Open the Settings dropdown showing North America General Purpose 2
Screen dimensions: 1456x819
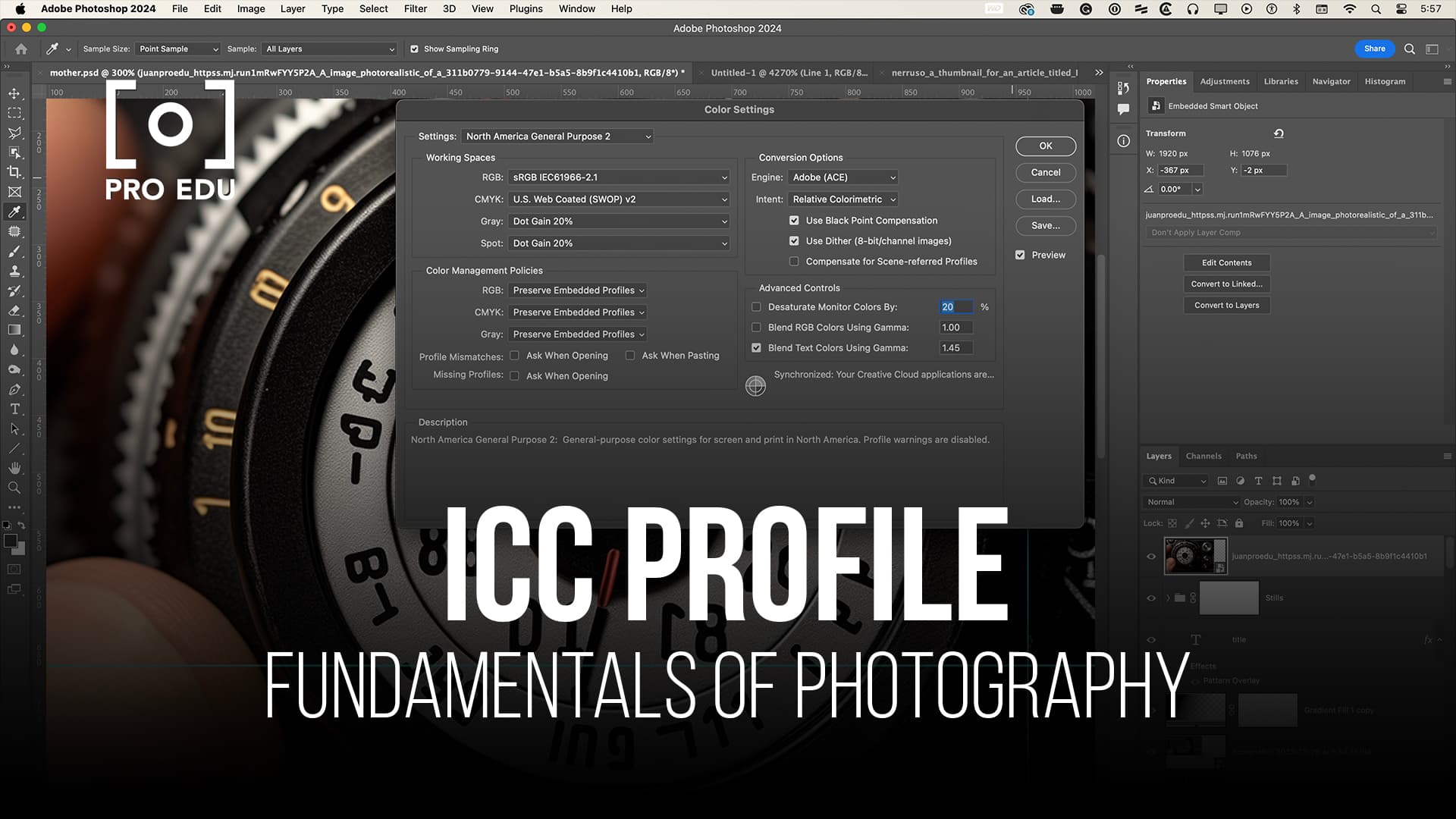point(557,136)
